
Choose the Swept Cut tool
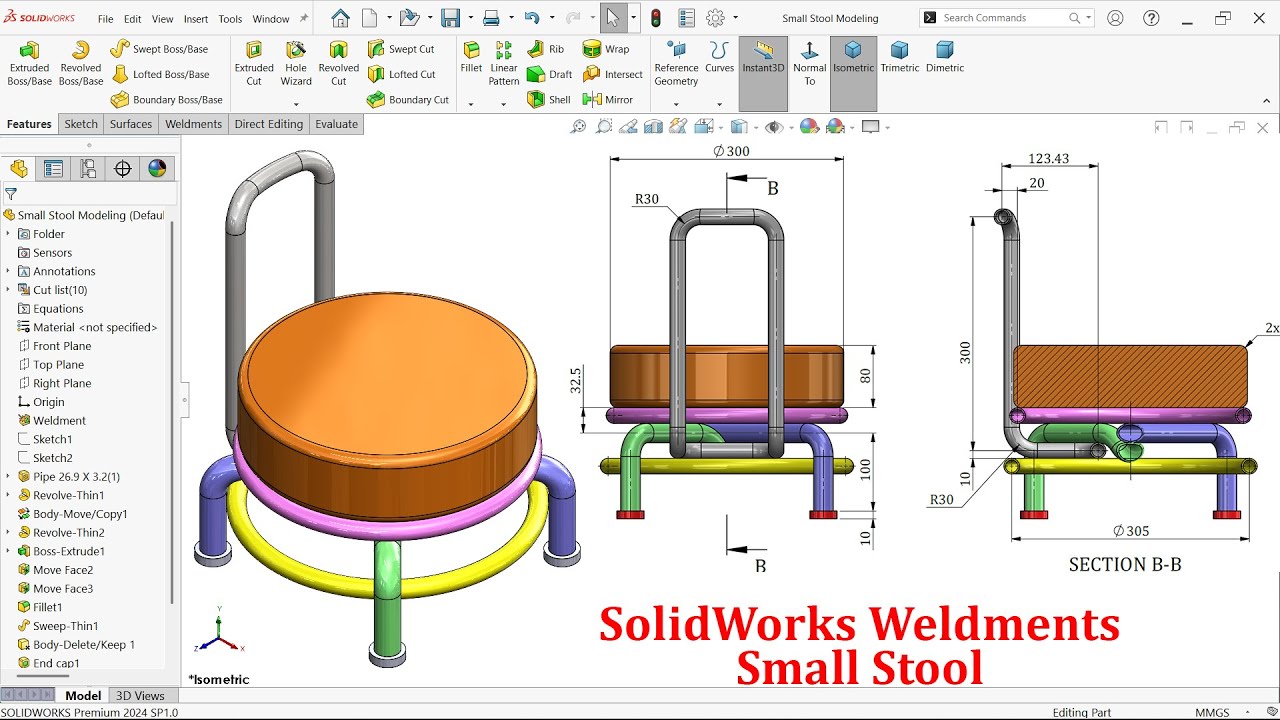pyautogui.click(x=400, y=49)
